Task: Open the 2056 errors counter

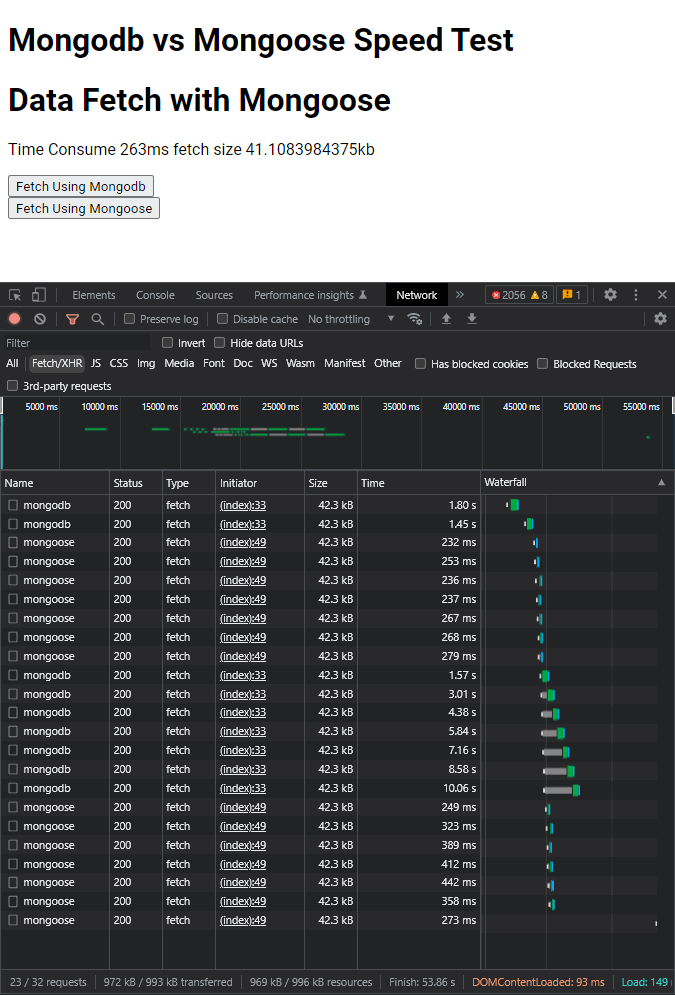Action: (x=520, y=295)
